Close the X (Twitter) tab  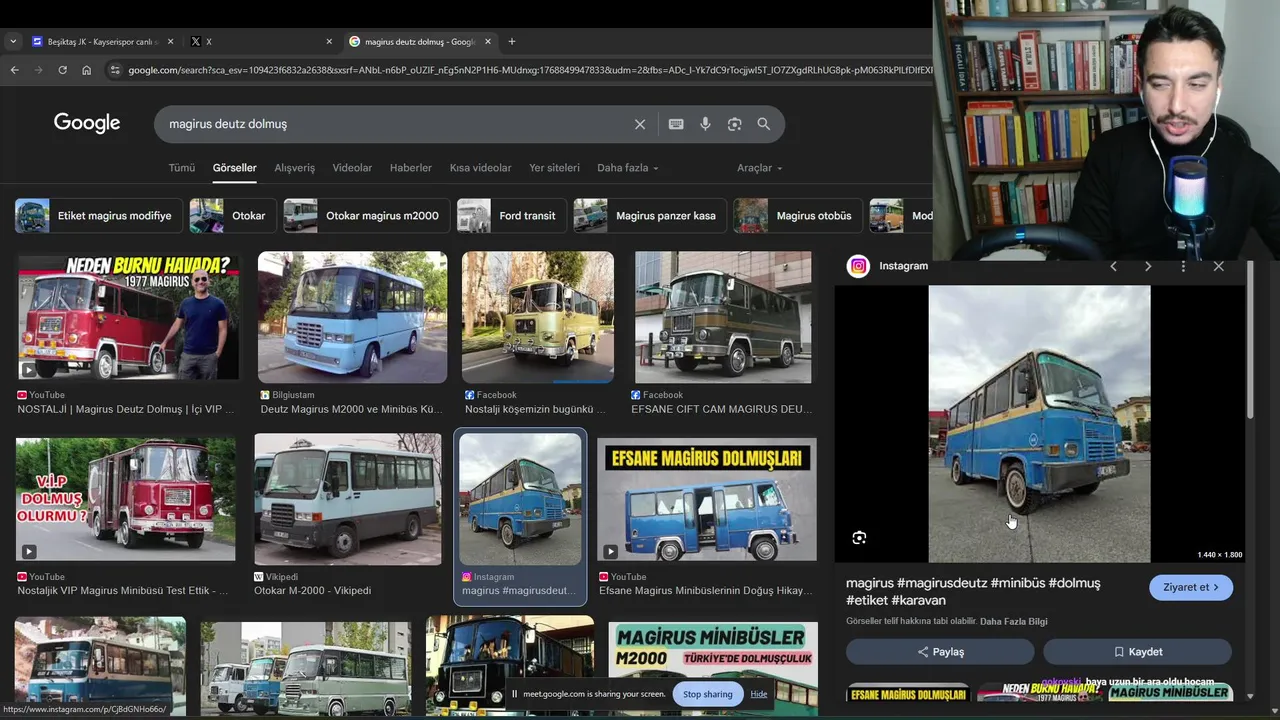pyautogui.click(x=329, y=42)
